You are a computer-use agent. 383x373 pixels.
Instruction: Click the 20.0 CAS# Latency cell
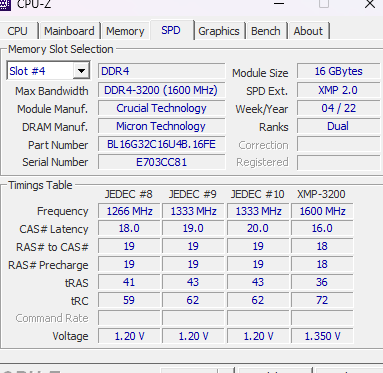258,228
